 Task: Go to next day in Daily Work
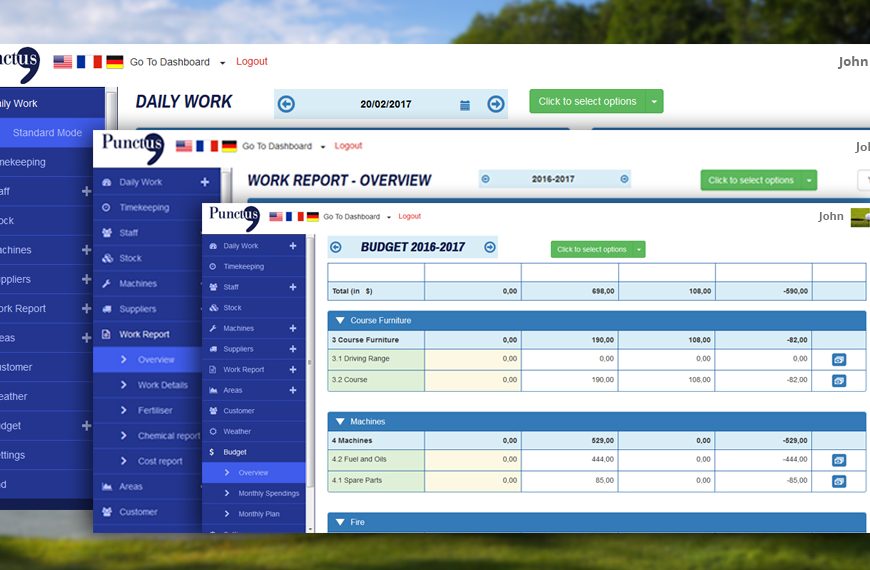coord(495,104)
